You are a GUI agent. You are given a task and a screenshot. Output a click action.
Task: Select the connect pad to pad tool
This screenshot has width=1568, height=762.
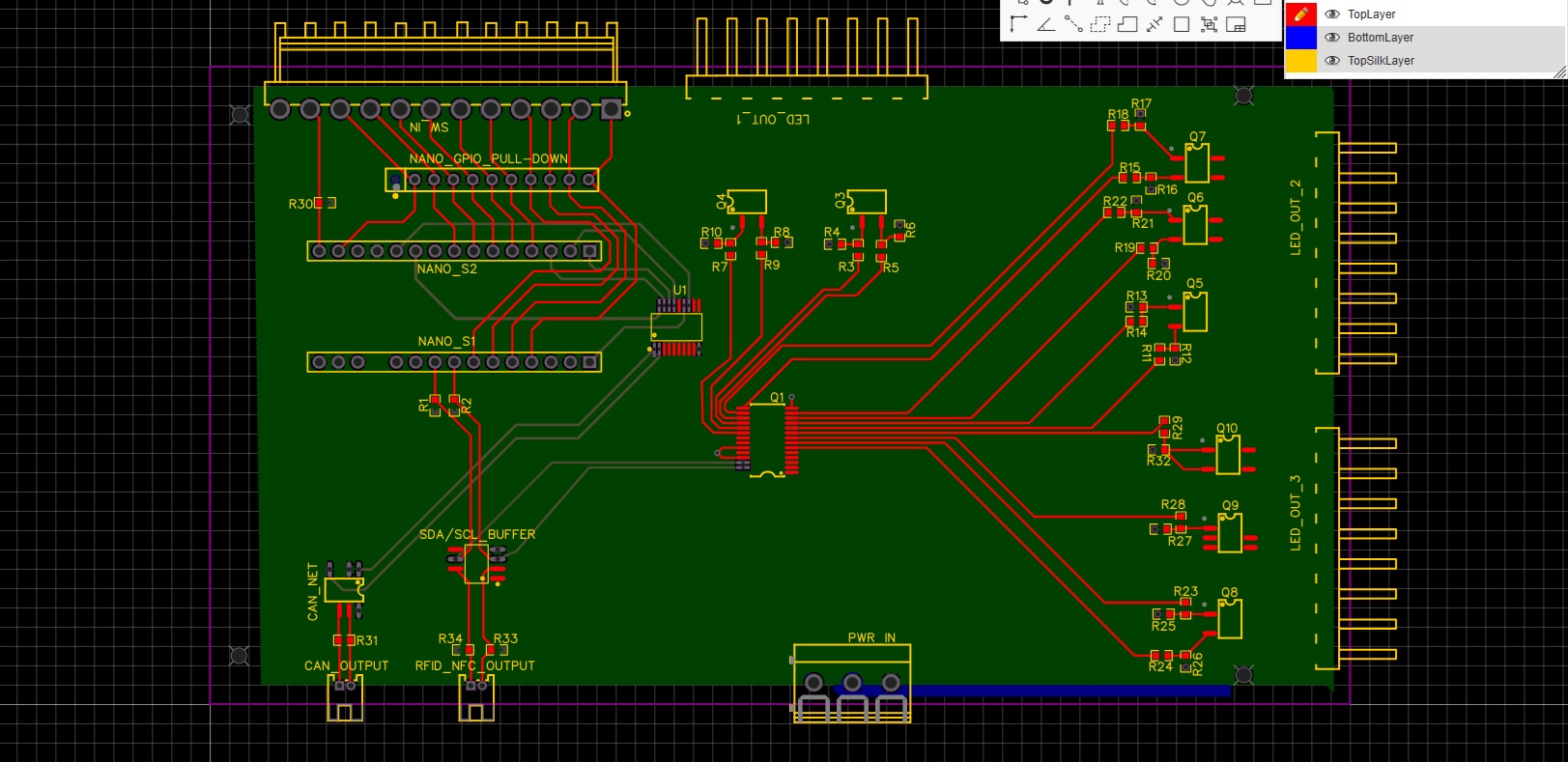[x=1073, y=24]
